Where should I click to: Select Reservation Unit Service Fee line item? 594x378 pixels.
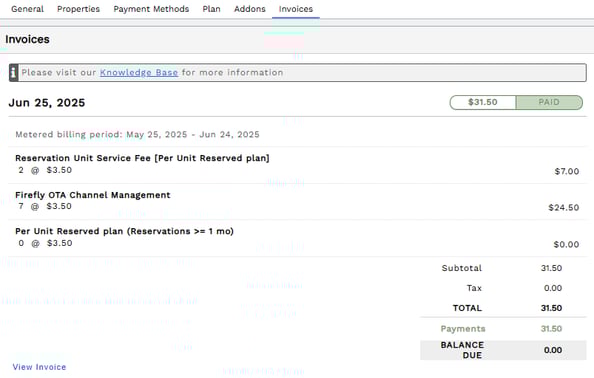pos(142,158)
